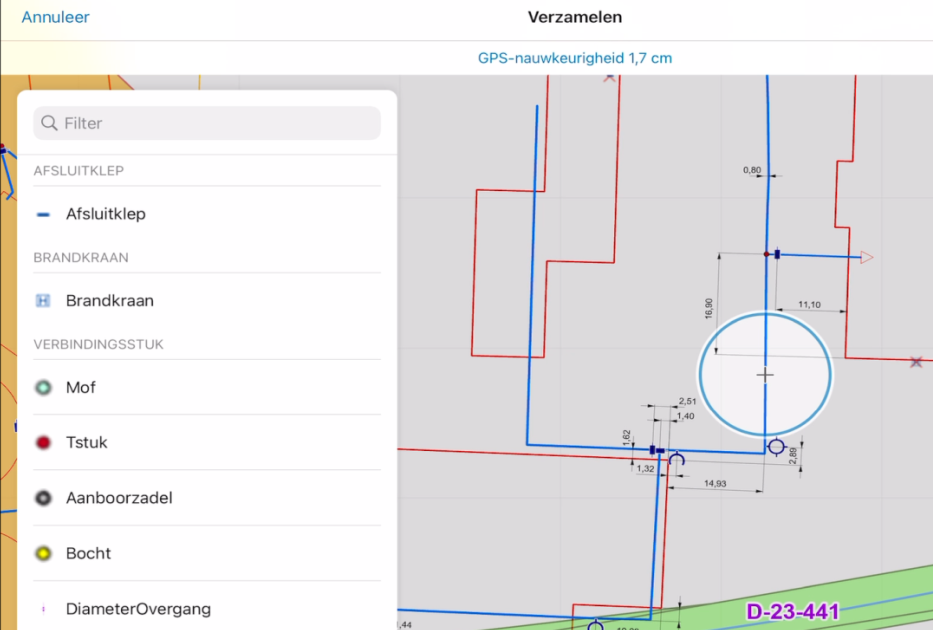Image resolution: width=933 pixels, height=630 pixels.
Task: Choose Tstuk from the list
Action: [87, 442]
